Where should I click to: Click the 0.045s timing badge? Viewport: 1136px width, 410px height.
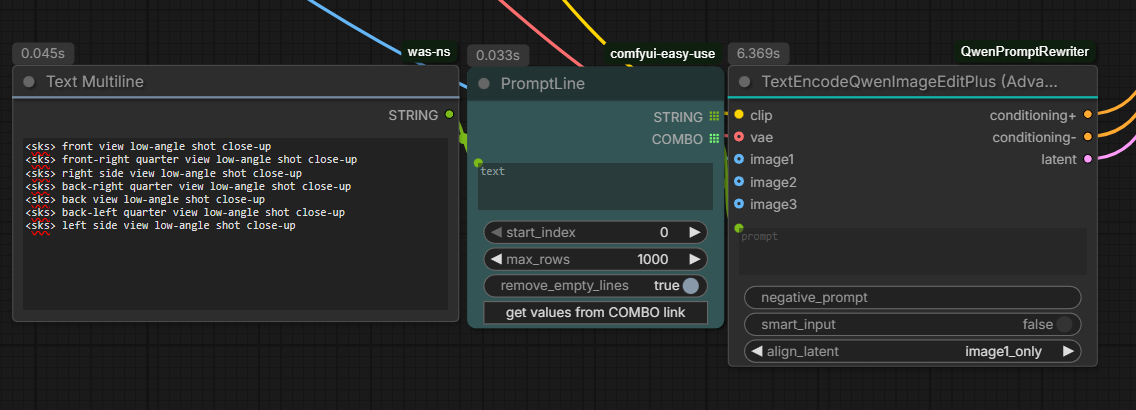coord(43,54)
